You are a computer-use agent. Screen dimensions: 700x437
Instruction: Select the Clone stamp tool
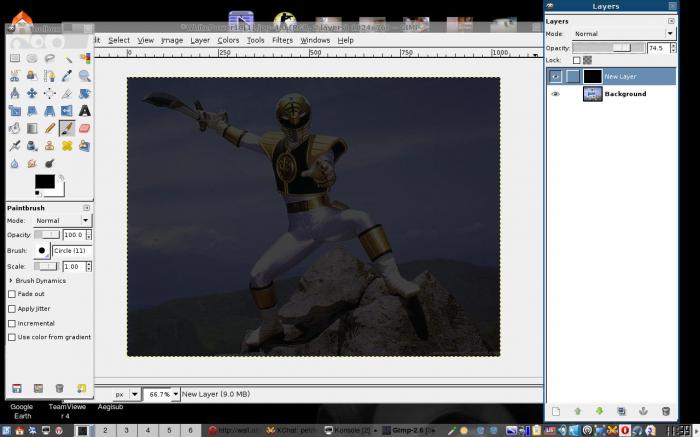pyautogui.click(x=50, y=146)
